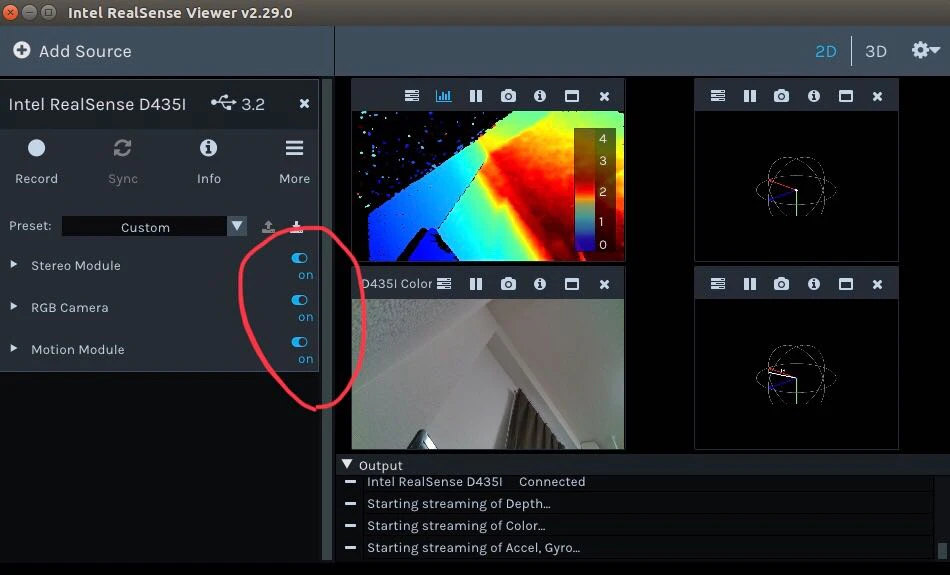
Task: Click the color camera image
Action: 488,374
